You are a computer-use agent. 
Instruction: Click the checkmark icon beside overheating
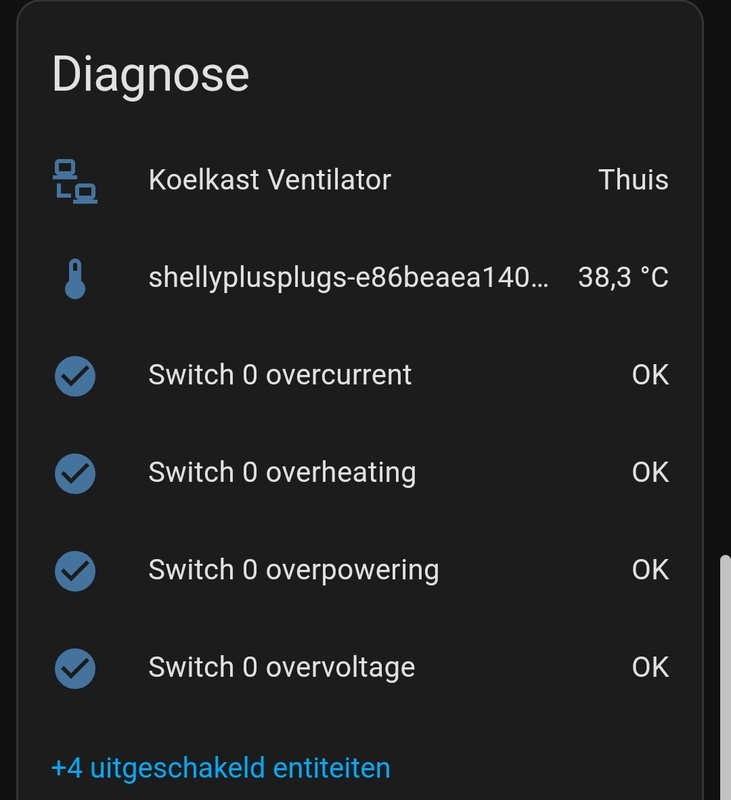tap(74, 472)
